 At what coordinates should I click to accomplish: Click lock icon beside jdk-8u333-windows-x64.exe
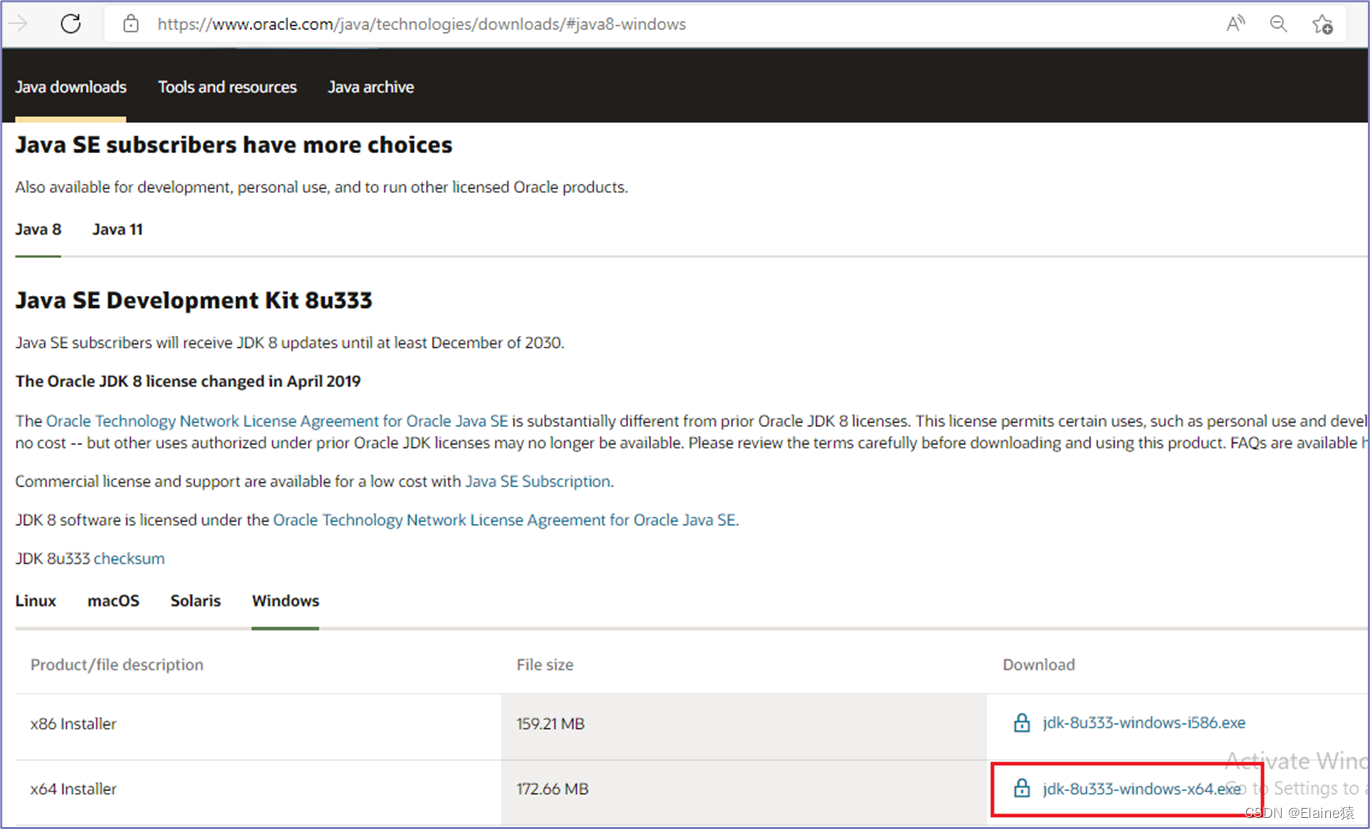1021,789
